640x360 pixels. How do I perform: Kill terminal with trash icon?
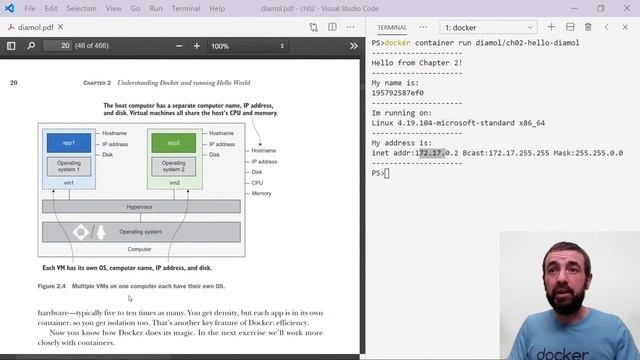(588, 27)
